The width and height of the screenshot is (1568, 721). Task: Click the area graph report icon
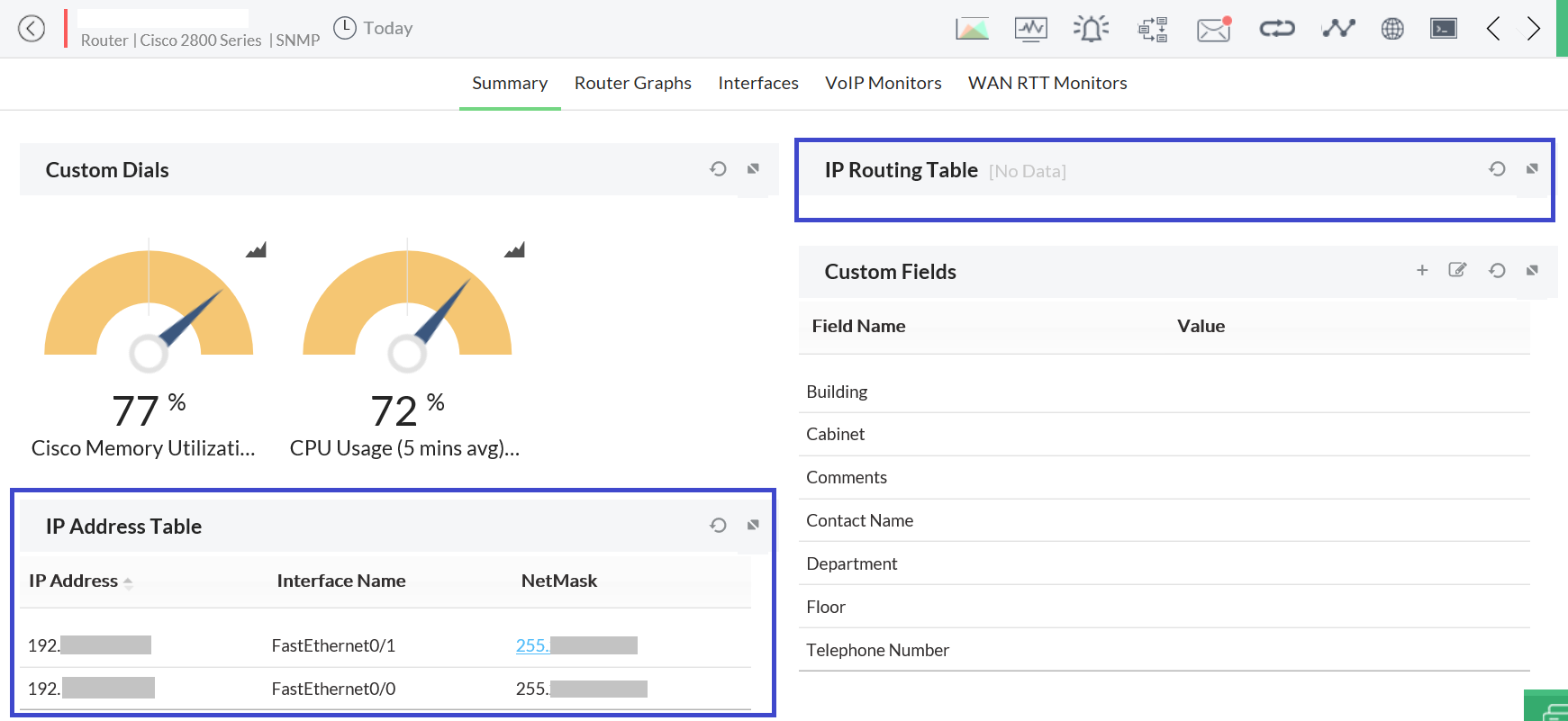972,29
